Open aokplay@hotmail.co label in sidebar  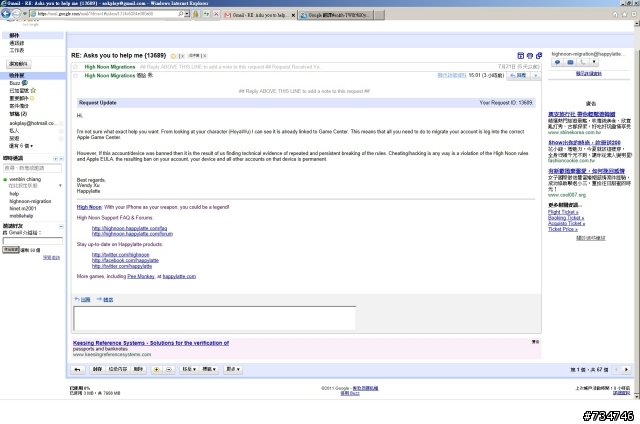pyautogui.click(x=32, y=123)
